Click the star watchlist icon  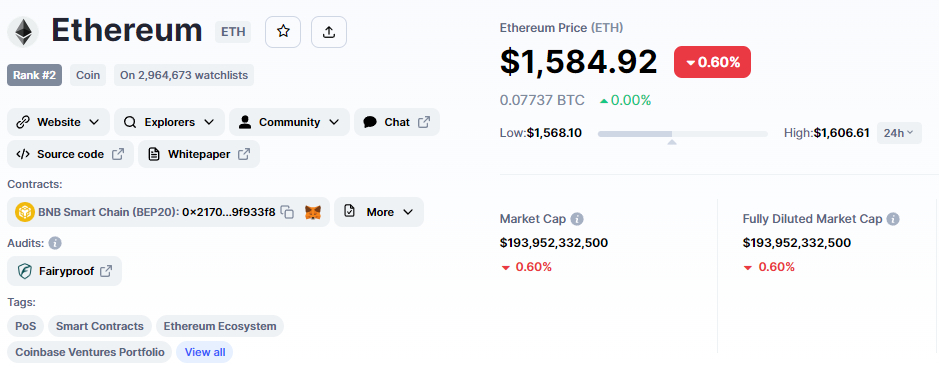[x=283, y=32]
